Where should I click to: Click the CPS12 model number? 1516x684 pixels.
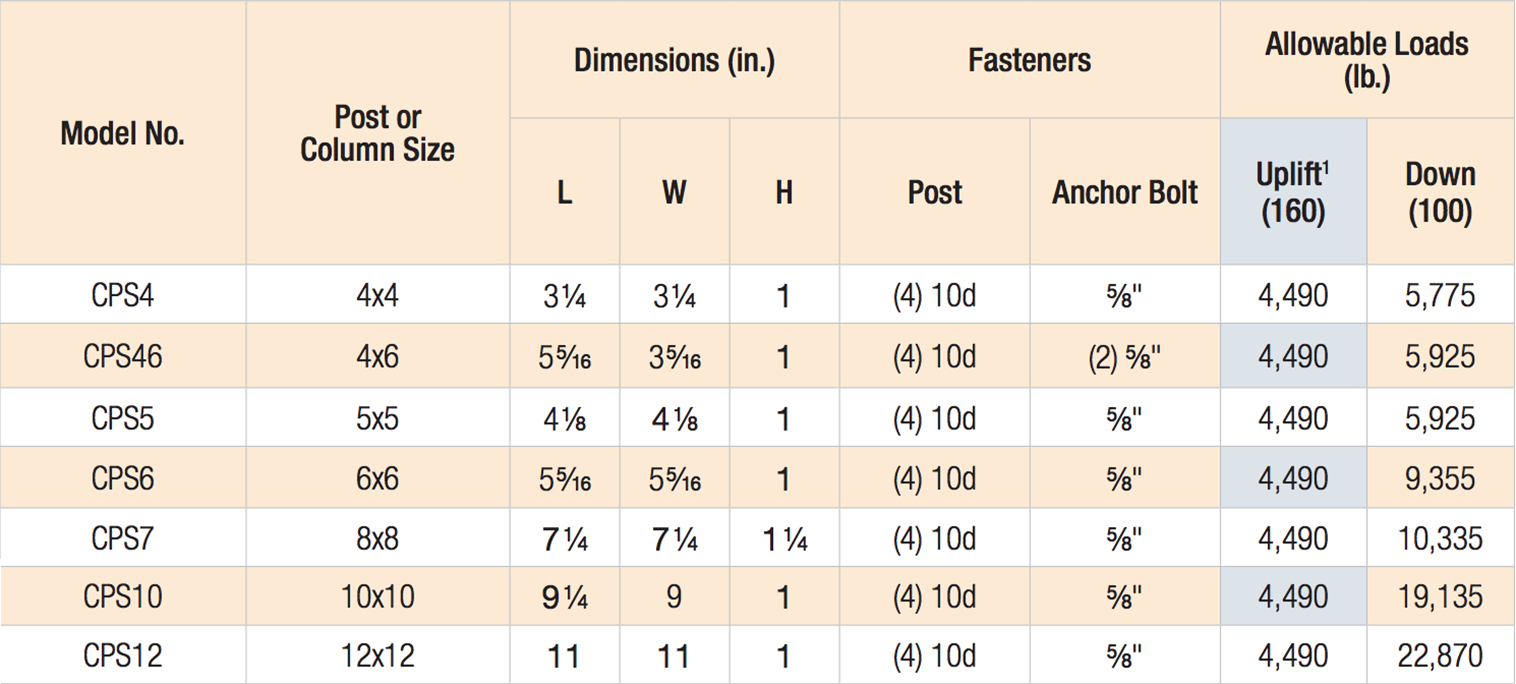(x=123, y=656)
